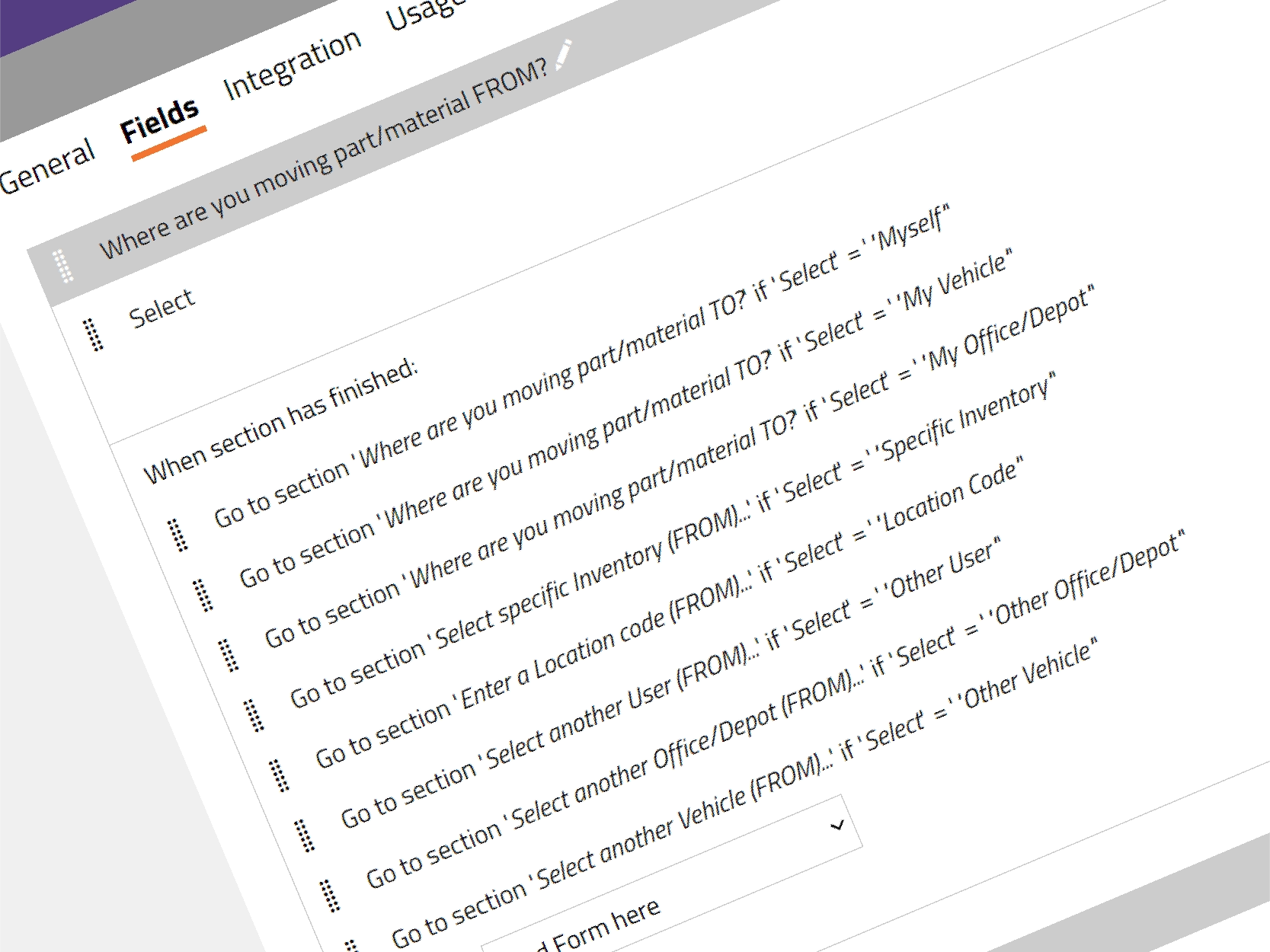Click the drag handle for the 'Myself' rule
The image size is (1270, 952).
tap(178, 535)
